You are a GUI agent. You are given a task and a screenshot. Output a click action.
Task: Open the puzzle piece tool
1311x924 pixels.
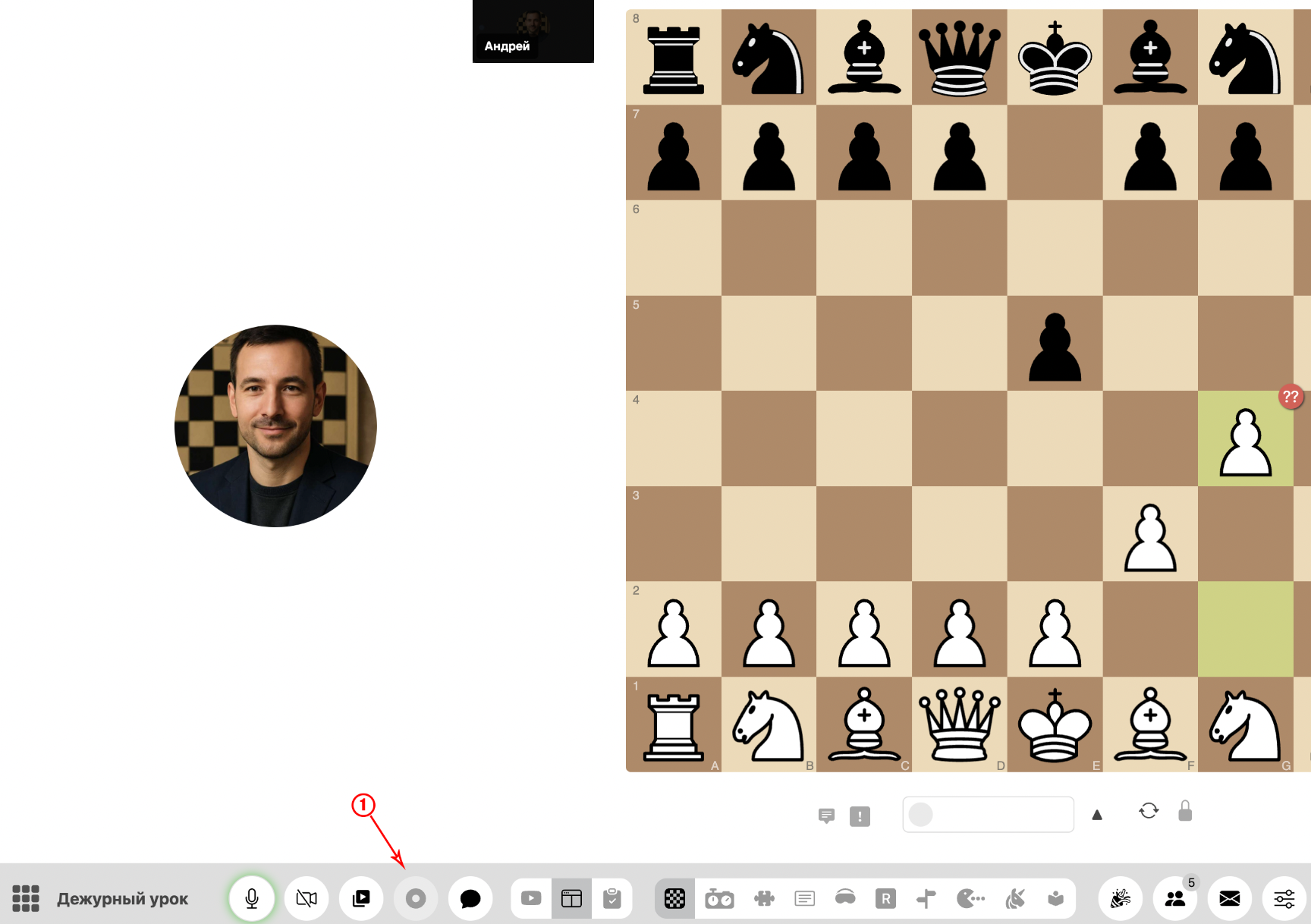click(x=764, y=898)
